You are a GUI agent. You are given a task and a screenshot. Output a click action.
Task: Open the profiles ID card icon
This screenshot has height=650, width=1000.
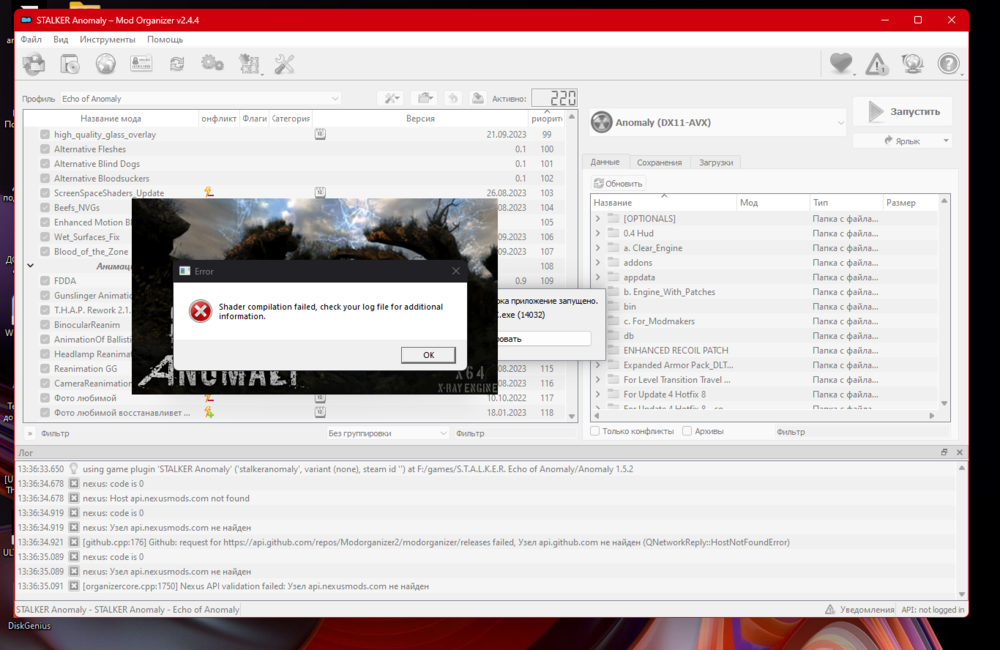click(x=141, y=65)
